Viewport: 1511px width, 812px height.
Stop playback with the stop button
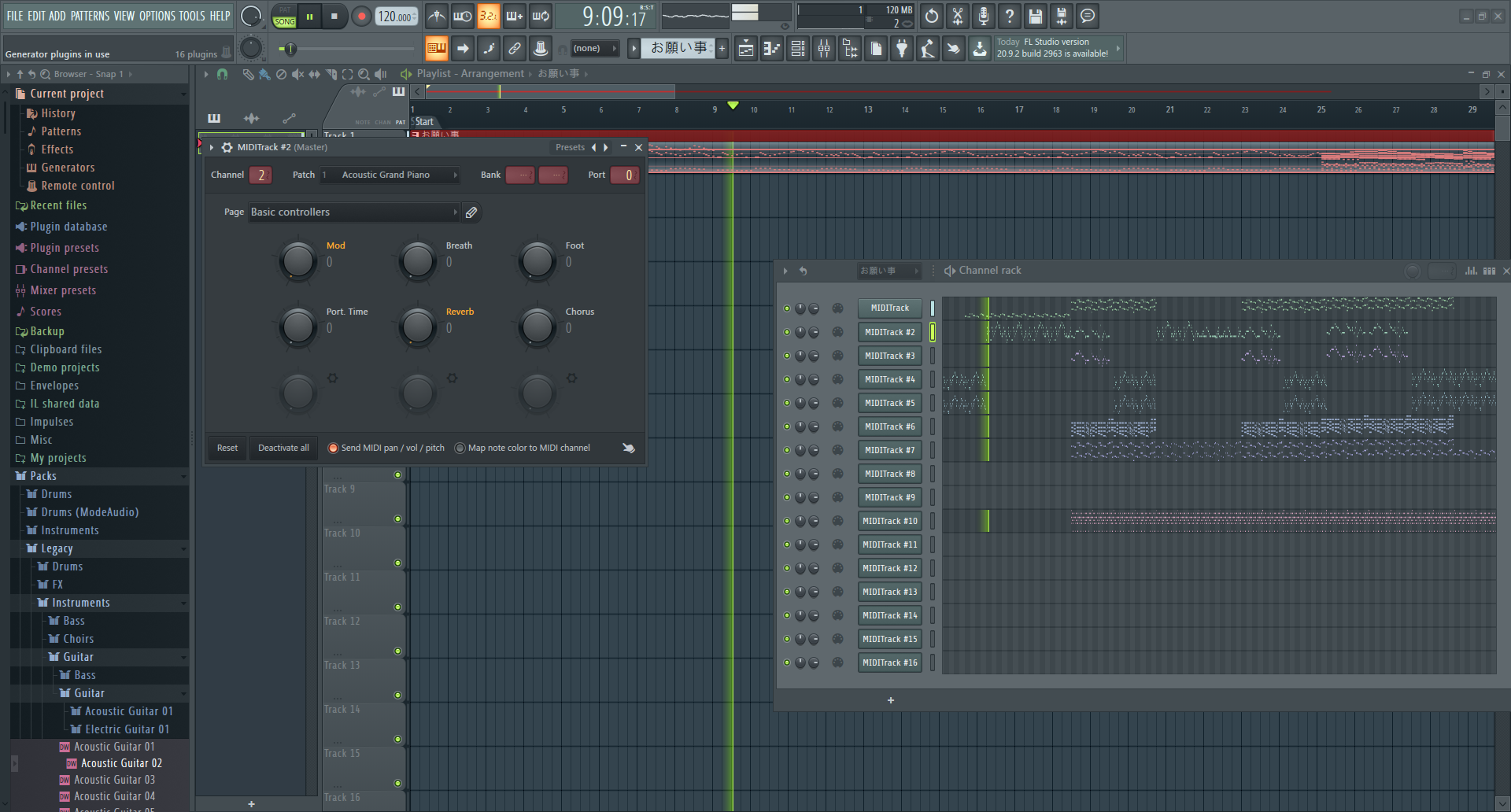coord(334,17)
